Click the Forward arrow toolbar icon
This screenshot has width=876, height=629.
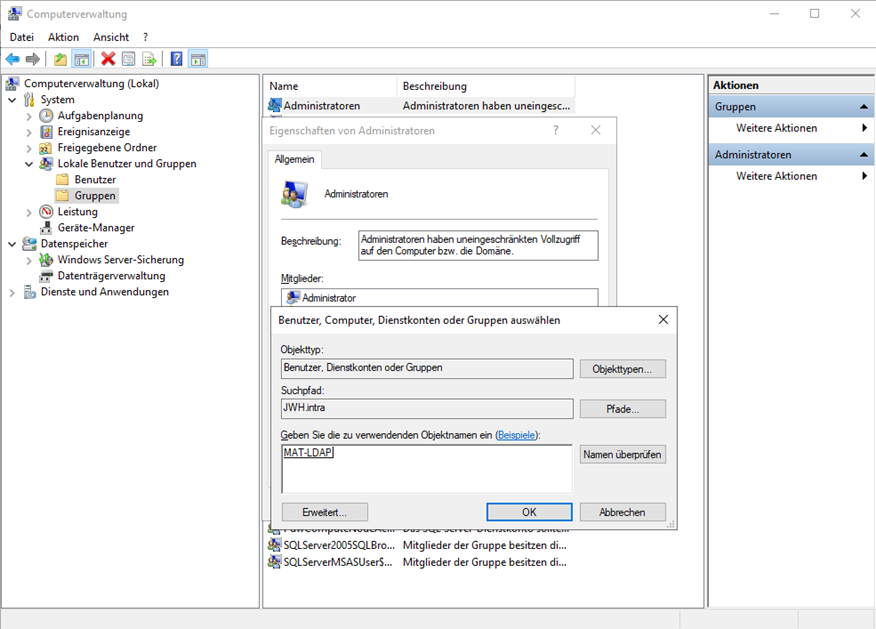coord(33,59)
